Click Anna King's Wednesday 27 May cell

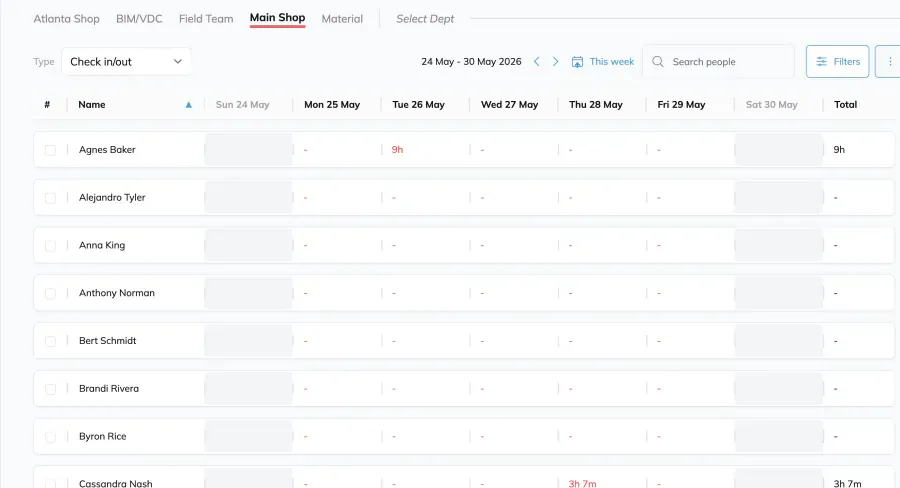tap(514, 245)
